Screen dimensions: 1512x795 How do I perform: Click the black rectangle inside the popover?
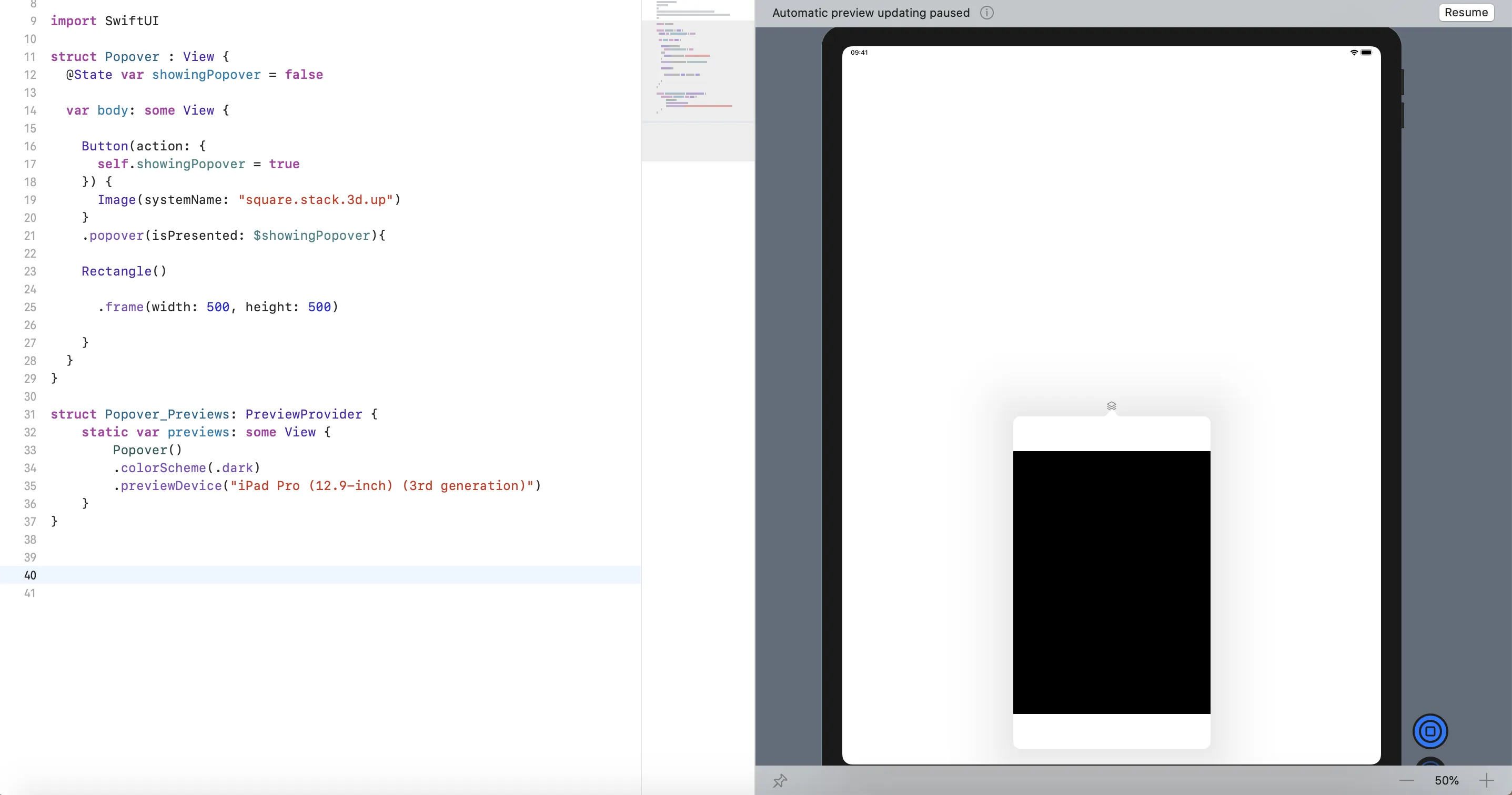point(1111,582)
